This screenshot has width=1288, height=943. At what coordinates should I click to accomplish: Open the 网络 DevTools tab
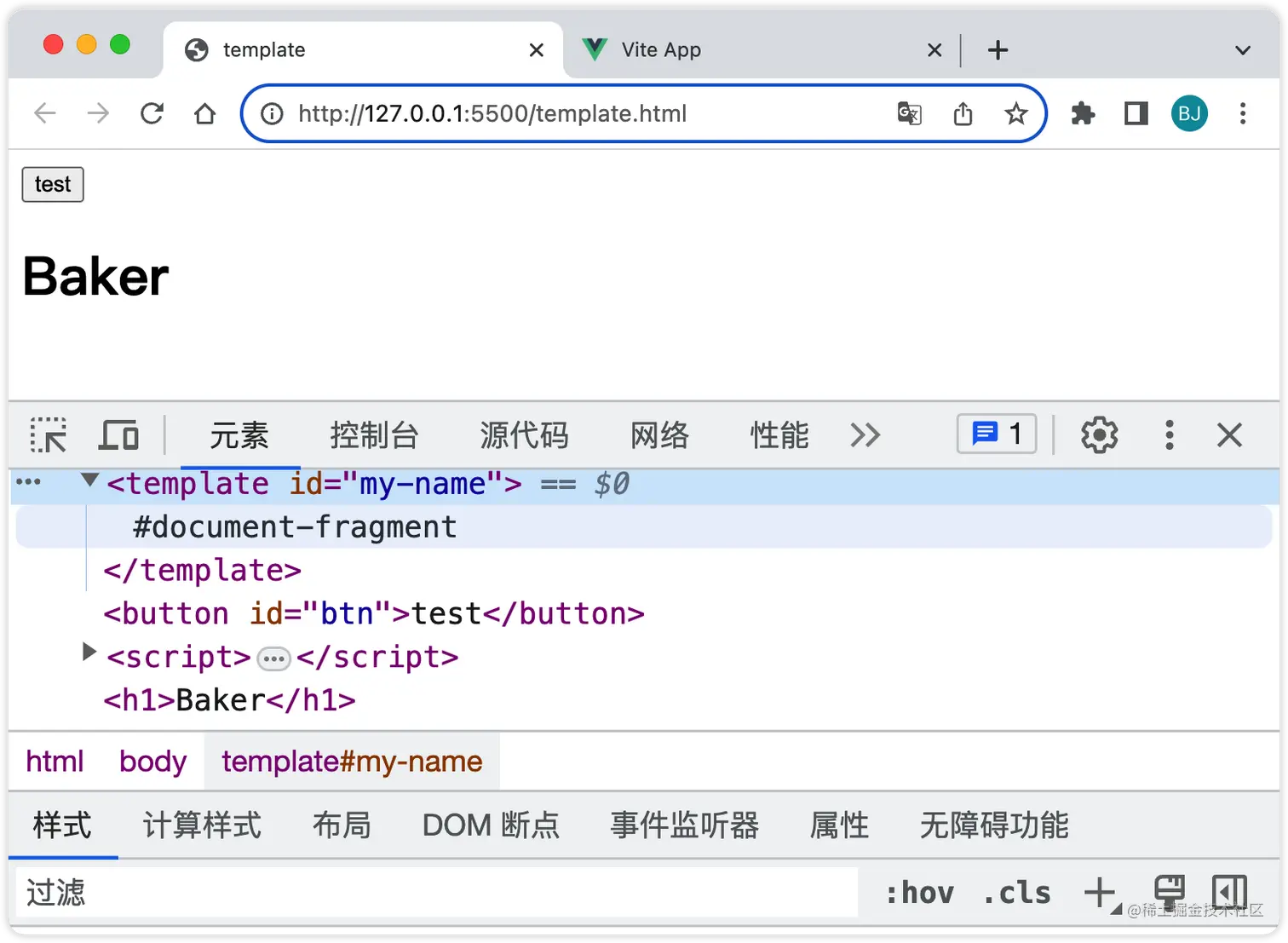[x=660, y=435]
